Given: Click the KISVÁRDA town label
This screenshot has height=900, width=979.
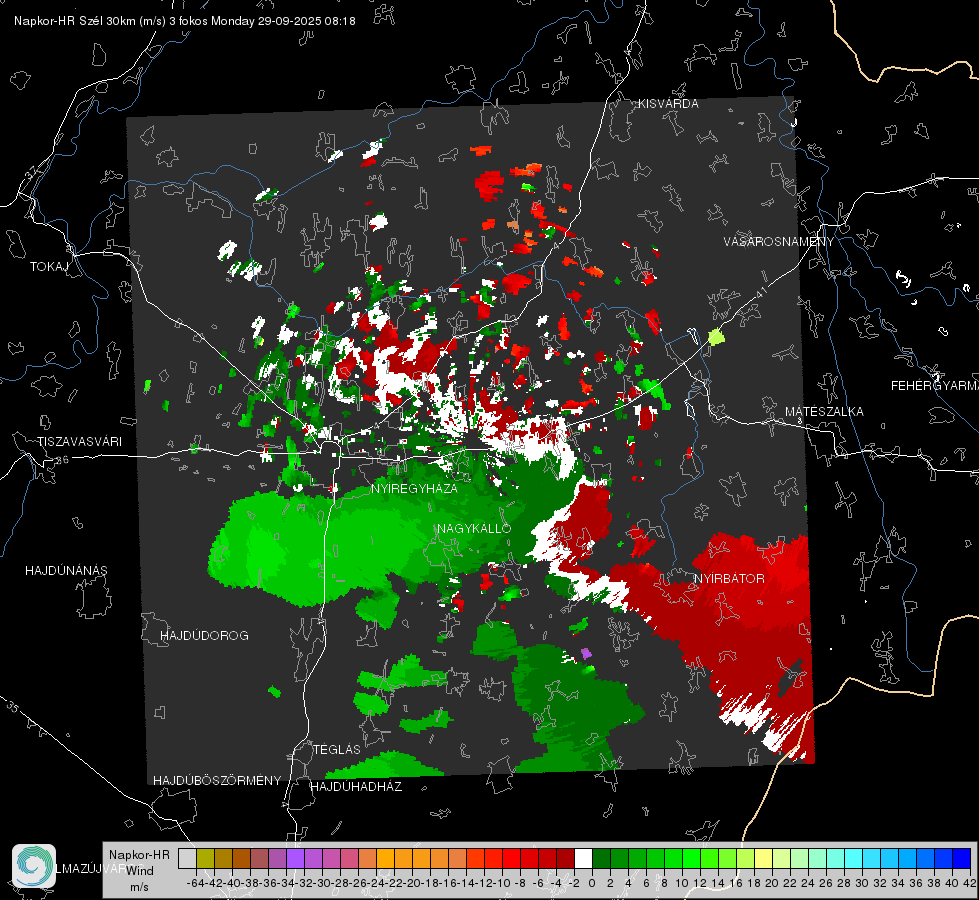Looking at the screenshot, I should pos(668,104).
